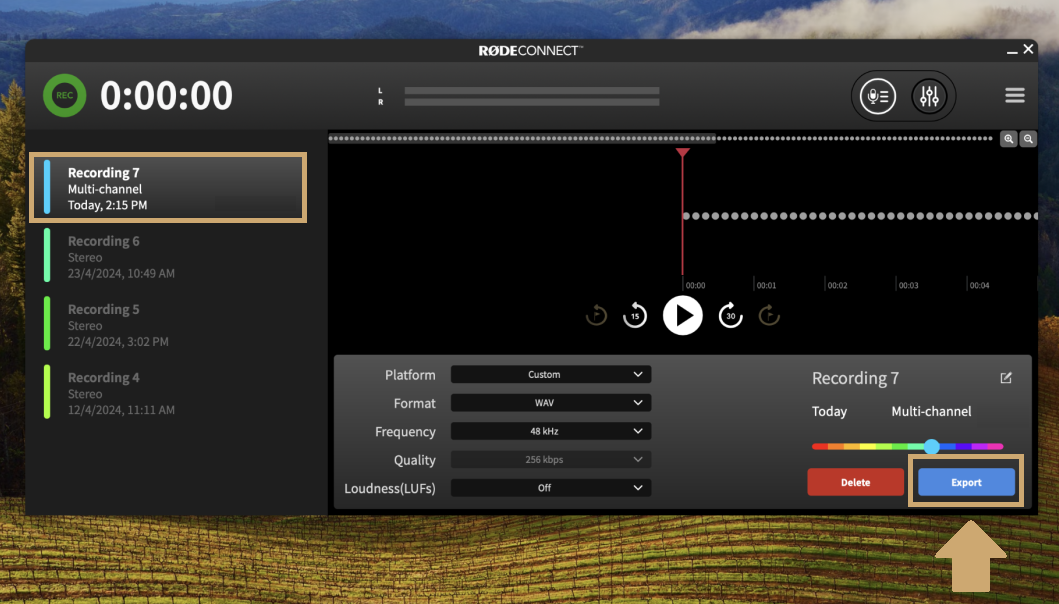Skip forward 30 seconds

731,316
